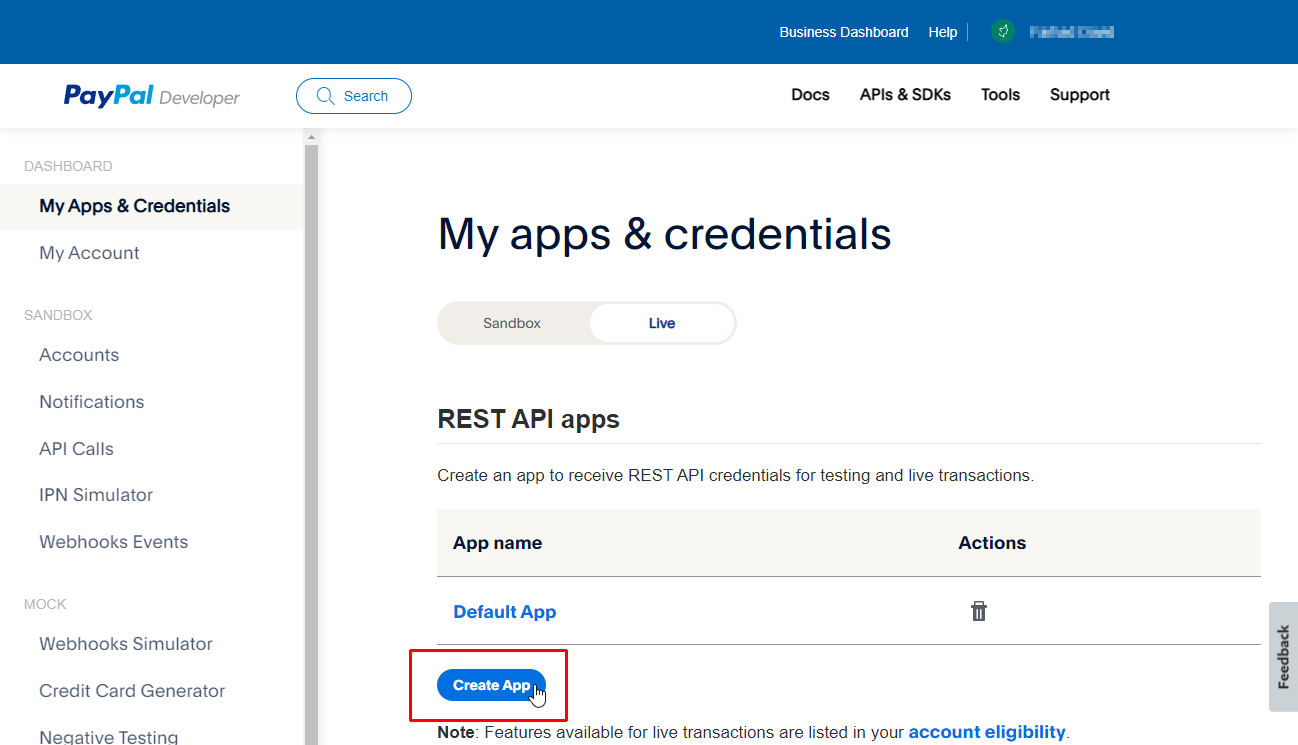Screen dimensions: 1298x745
Task: Open My Account in sidebar
Action: point(89,253)
